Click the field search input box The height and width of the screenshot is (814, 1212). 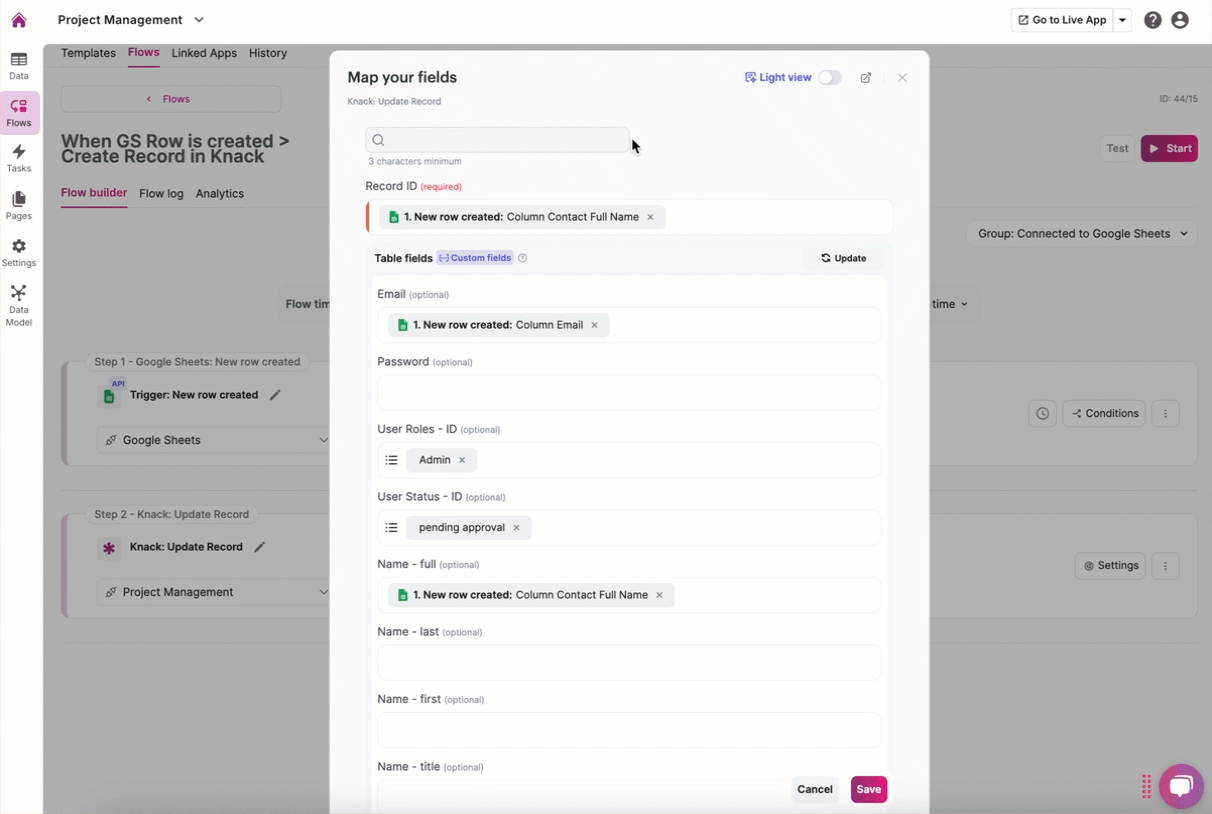497,140
